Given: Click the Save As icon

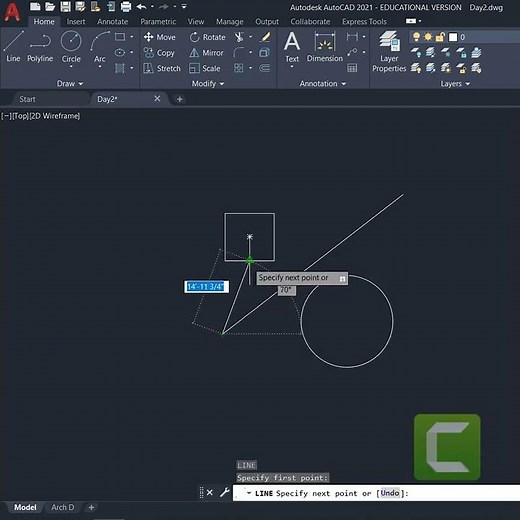Looking at the screenshot, I should tap(80, 6).
